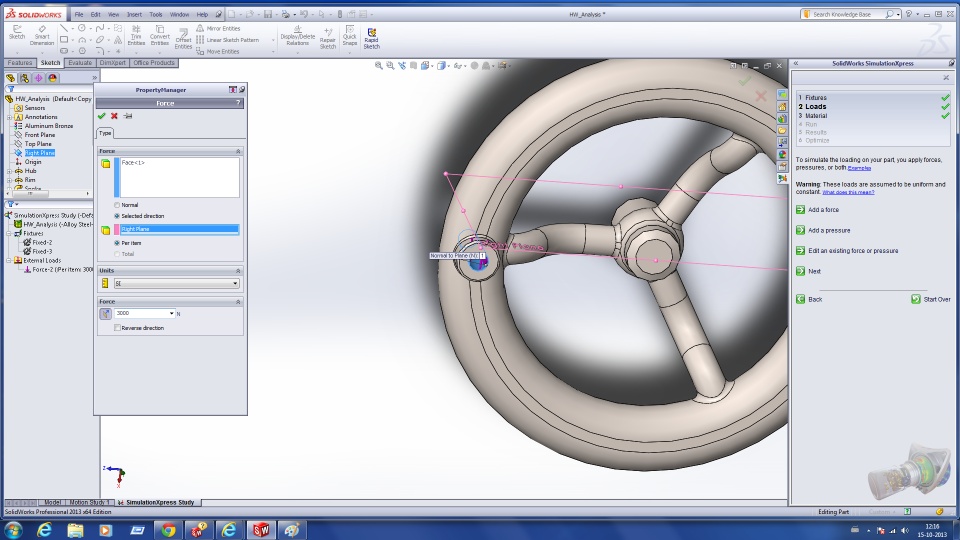Image resolution: width=960 pixels, height=540 pixels.
Task: Collapse the Fixtures tree node
Action: tap(9, 233)
